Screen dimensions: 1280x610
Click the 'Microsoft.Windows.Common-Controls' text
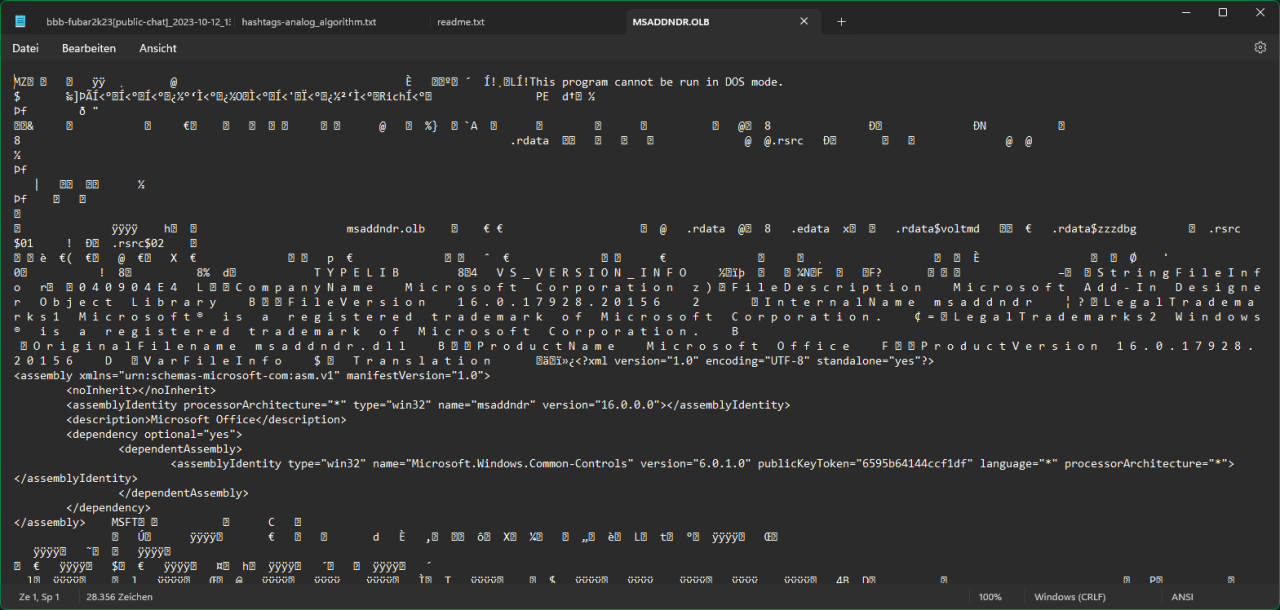click(x=517, y=464)
